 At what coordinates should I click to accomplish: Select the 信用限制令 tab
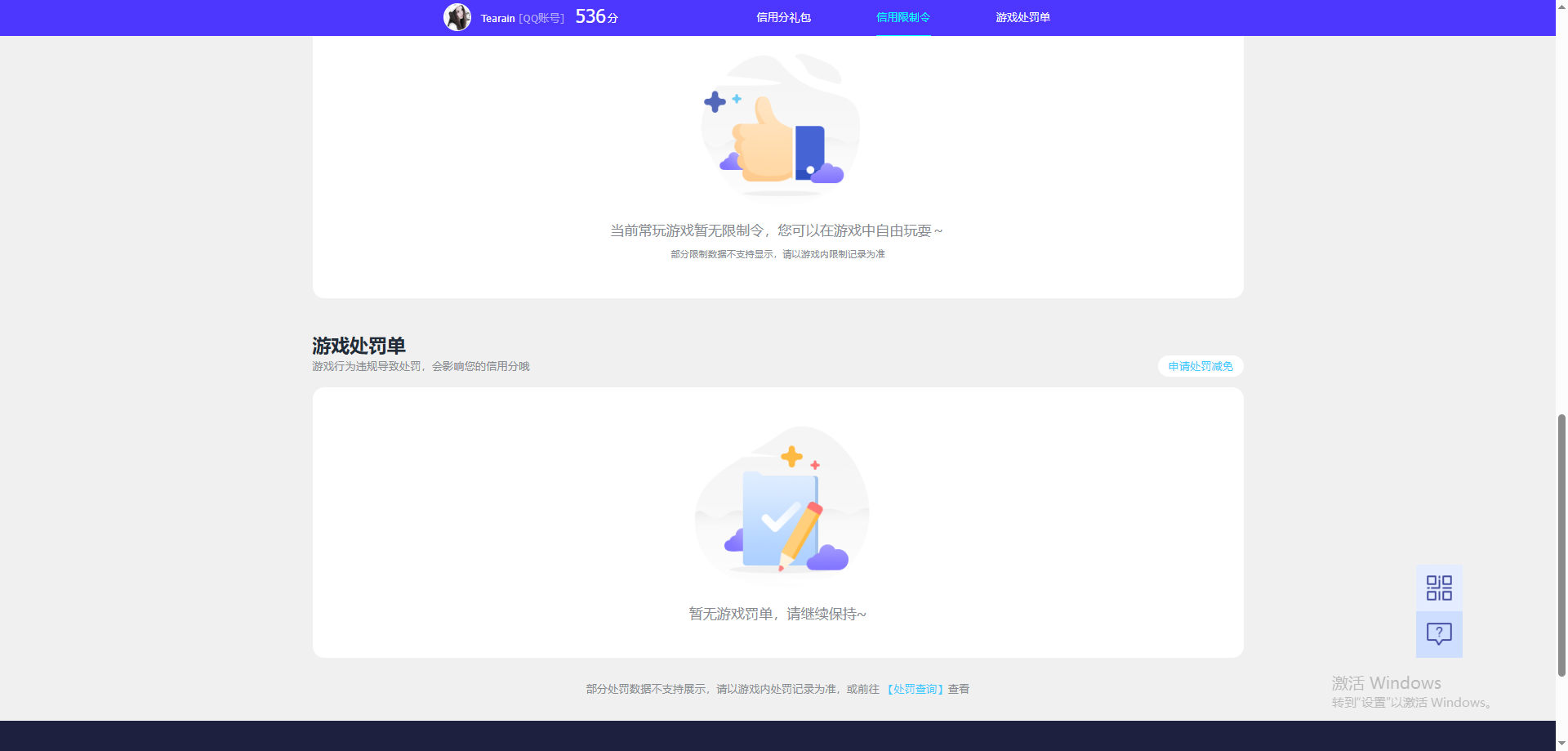(x=903, y=17)
